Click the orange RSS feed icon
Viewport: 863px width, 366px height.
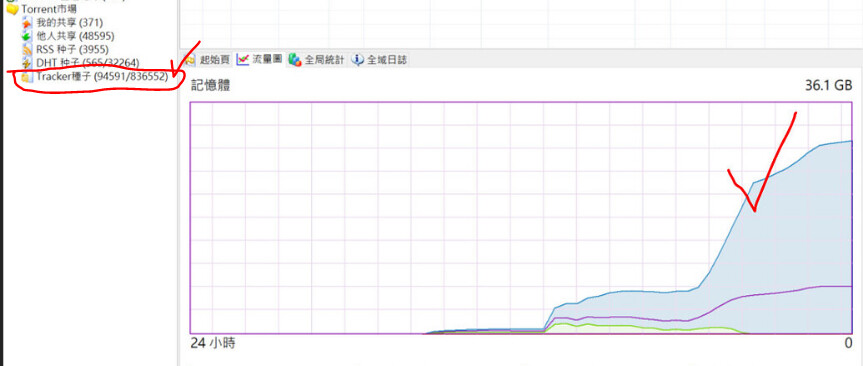pos(26,50)
